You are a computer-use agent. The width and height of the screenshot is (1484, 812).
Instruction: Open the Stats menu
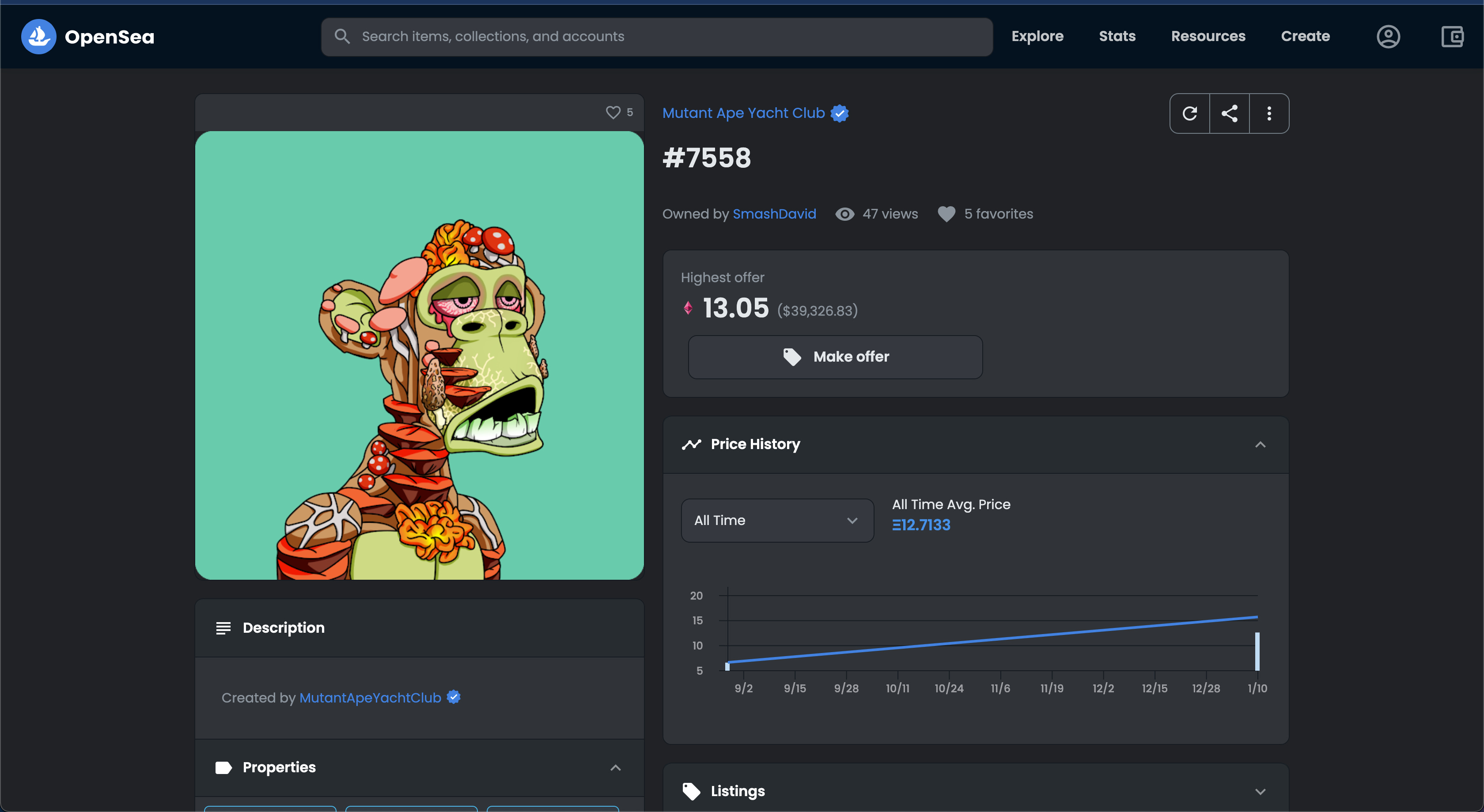click(1117, 36)
